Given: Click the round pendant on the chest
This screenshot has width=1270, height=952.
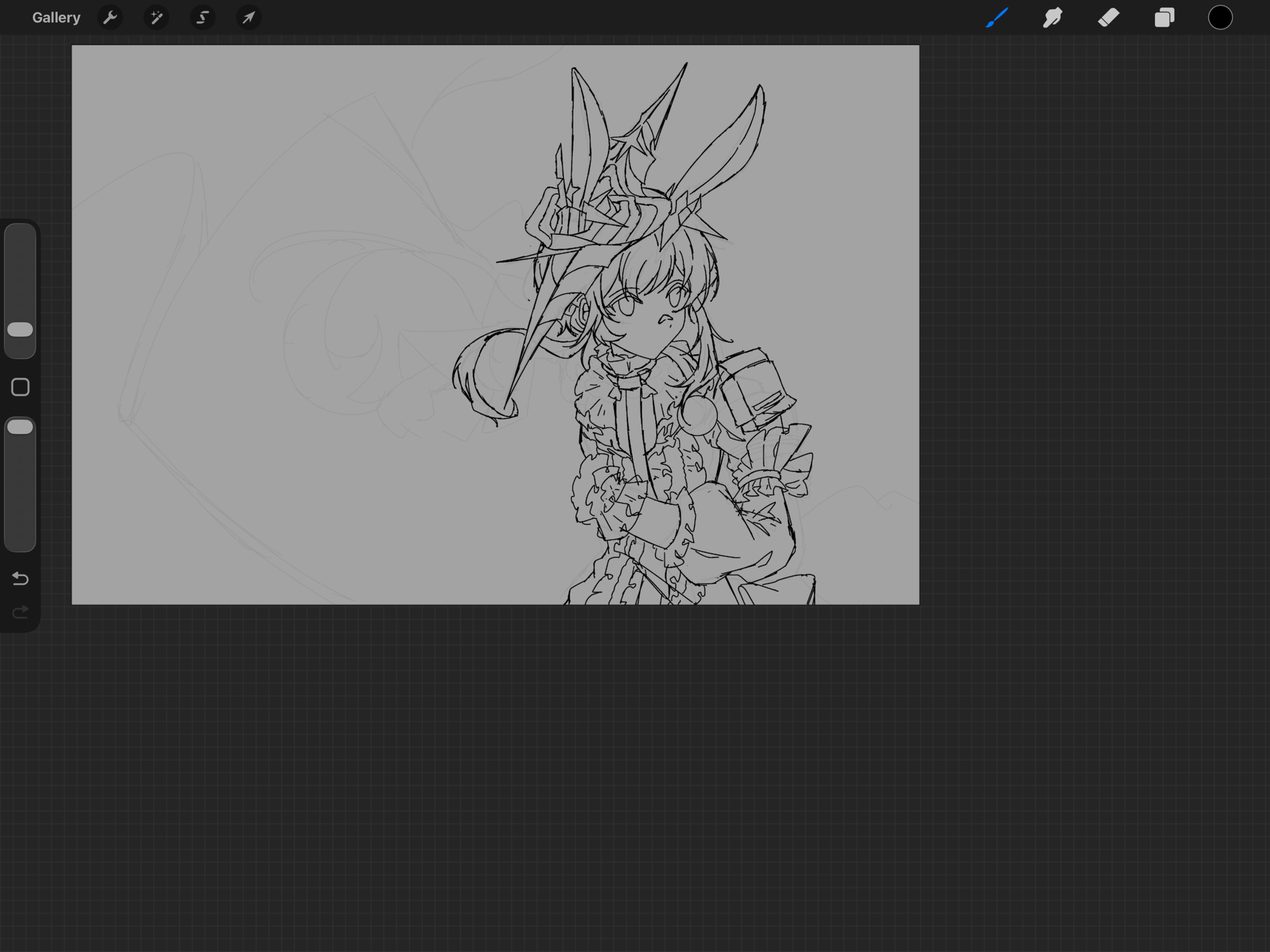Looking at the screenshot, I should 698,415.
